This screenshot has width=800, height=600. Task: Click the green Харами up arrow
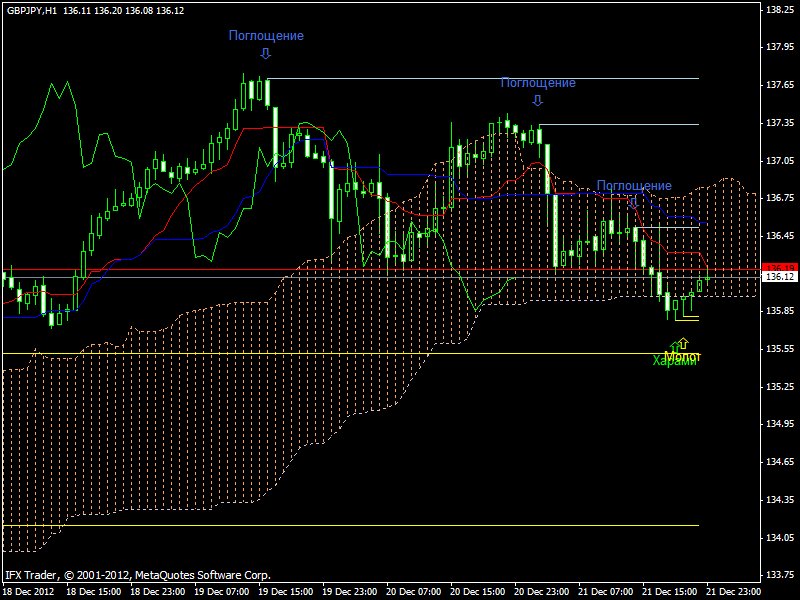tap(674, 346)
